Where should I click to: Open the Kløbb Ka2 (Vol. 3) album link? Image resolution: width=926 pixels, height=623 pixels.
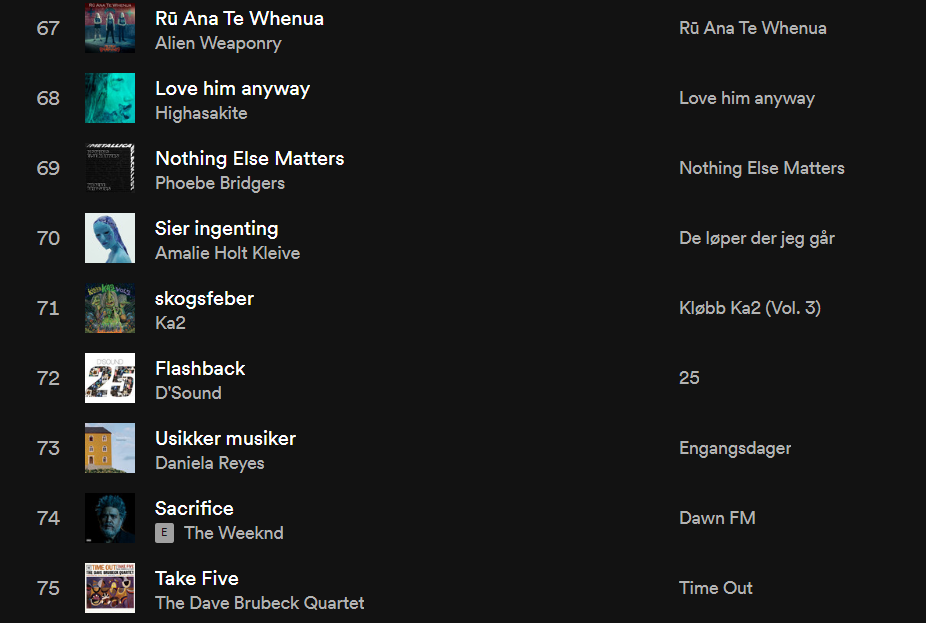coord(749,308)
